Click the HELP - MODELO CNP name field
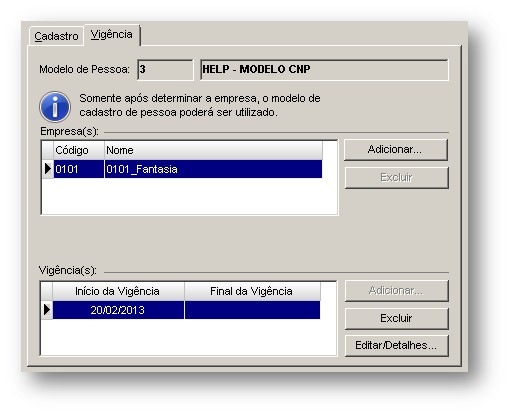510x414 pixels. click(324, 70)
